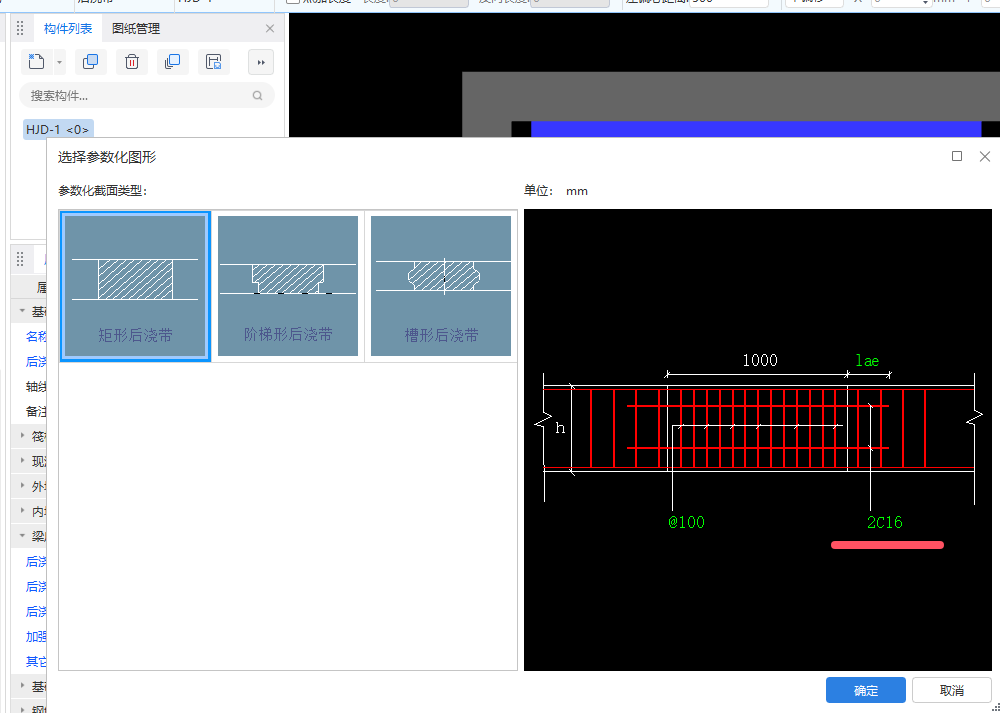The image size is (1000, 713).
Task: Maximize the 选择参数化图形 dialog
Action: (x=957, y=156)
